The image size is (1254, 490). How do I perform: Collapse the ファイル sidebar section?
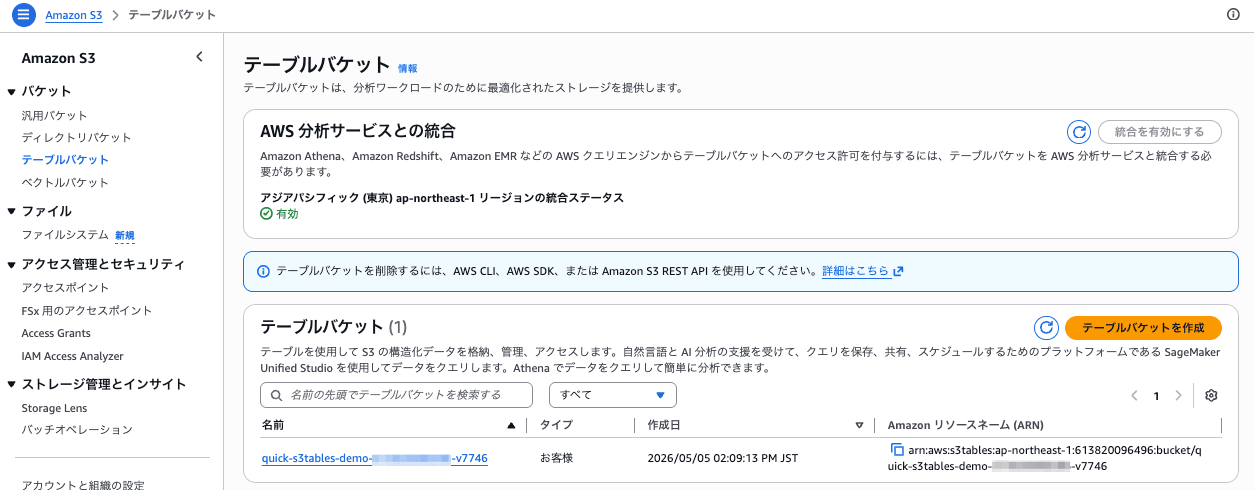tap(12, 212)
